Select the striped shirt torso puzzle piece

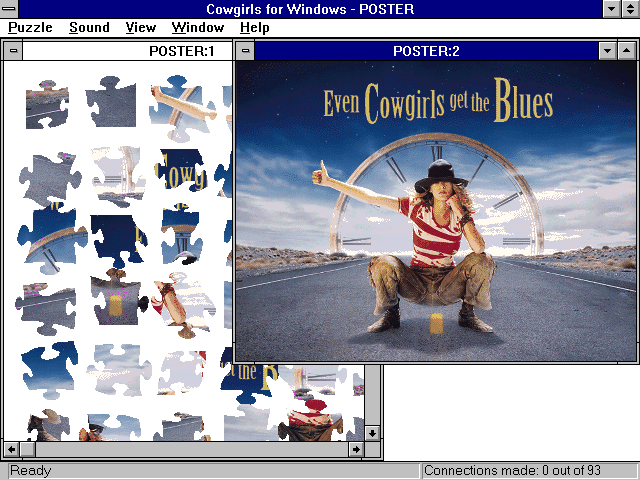(312, 420)
